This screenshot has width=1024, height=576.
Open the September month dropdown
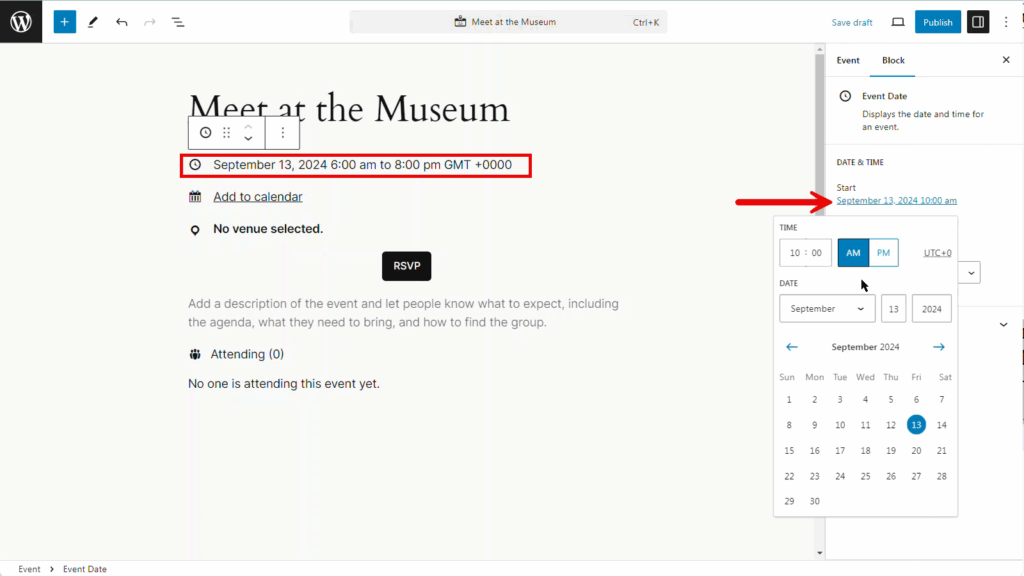827,309
